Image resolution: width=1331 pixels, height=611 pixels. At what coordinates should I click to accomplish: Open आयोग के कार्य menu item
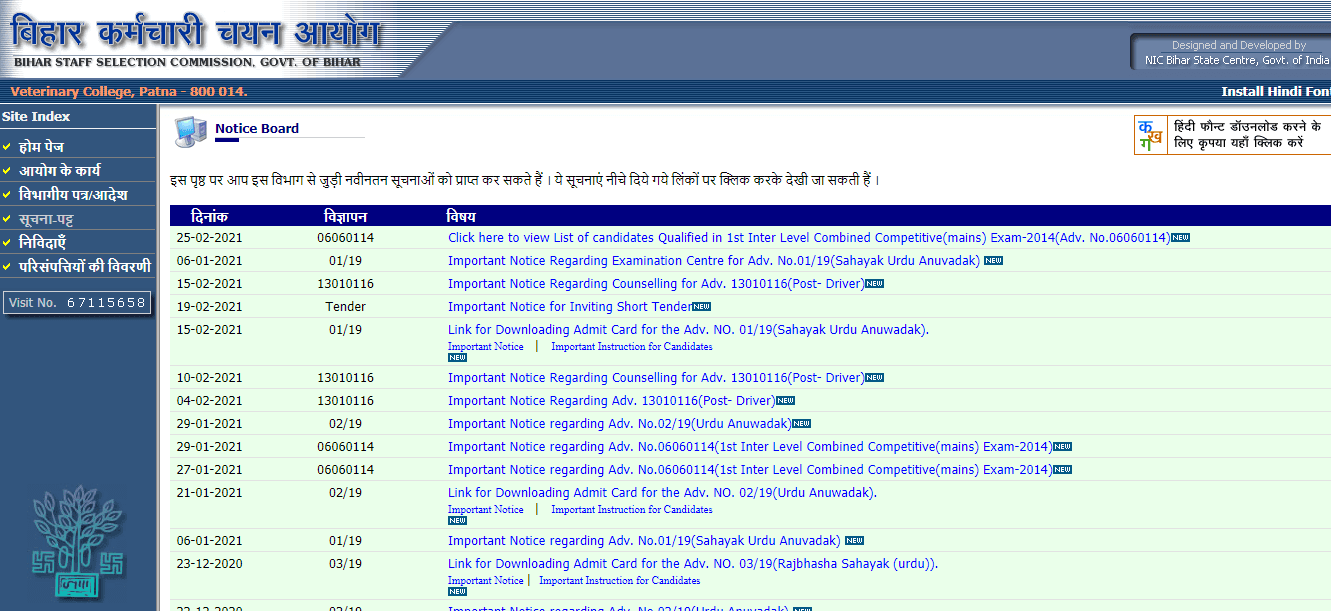[60, 171]
